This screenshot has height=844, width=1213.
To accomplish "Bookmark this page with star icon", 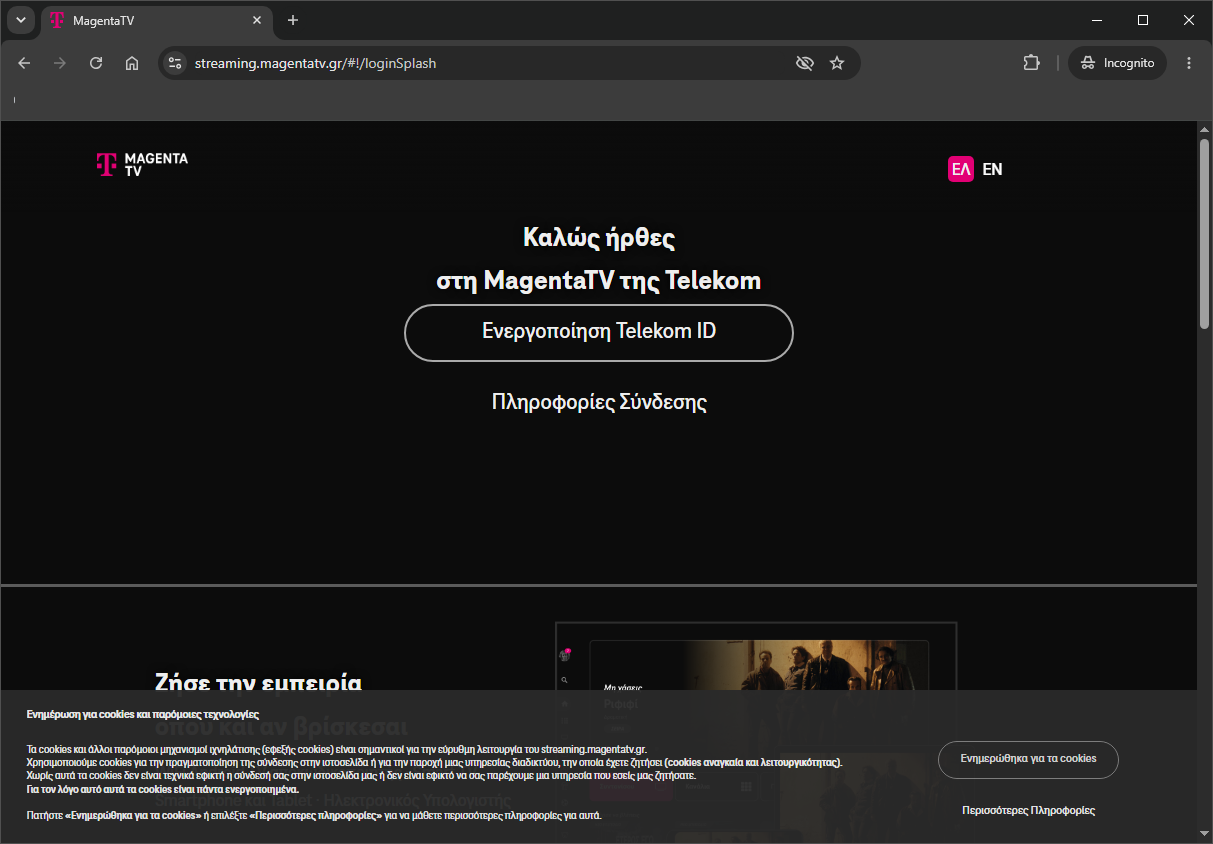I will pyautogui.click(x=837, y=63).
